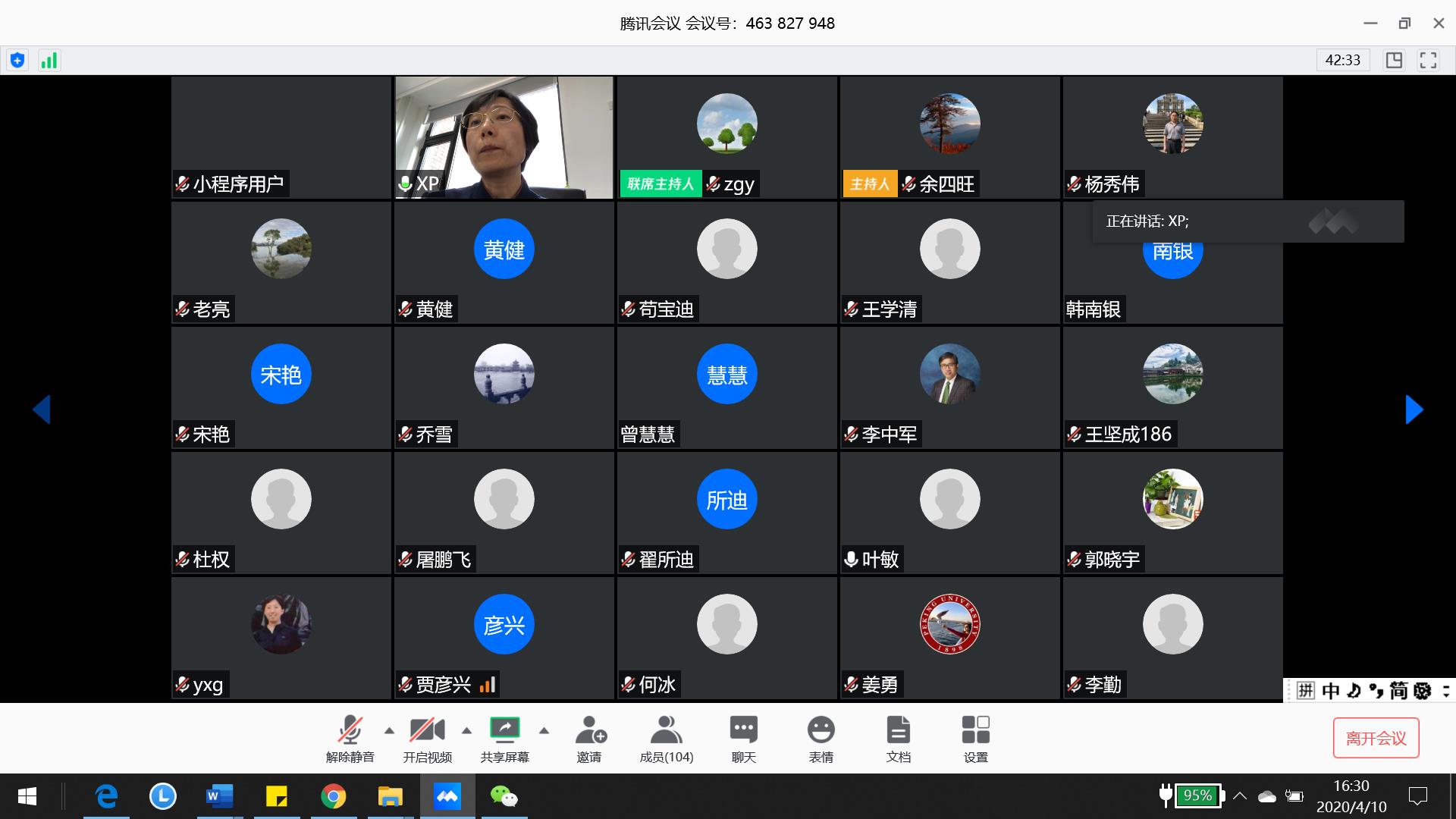
Task: Expand audio options arrow beside mute
Action: pyautogui.click(x=389, y=731)
